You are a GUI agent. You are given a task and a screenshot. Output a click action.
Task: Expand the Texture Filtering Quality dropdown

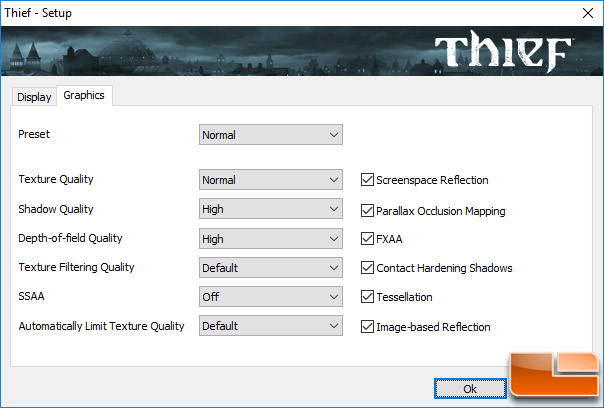pos(270,268)
